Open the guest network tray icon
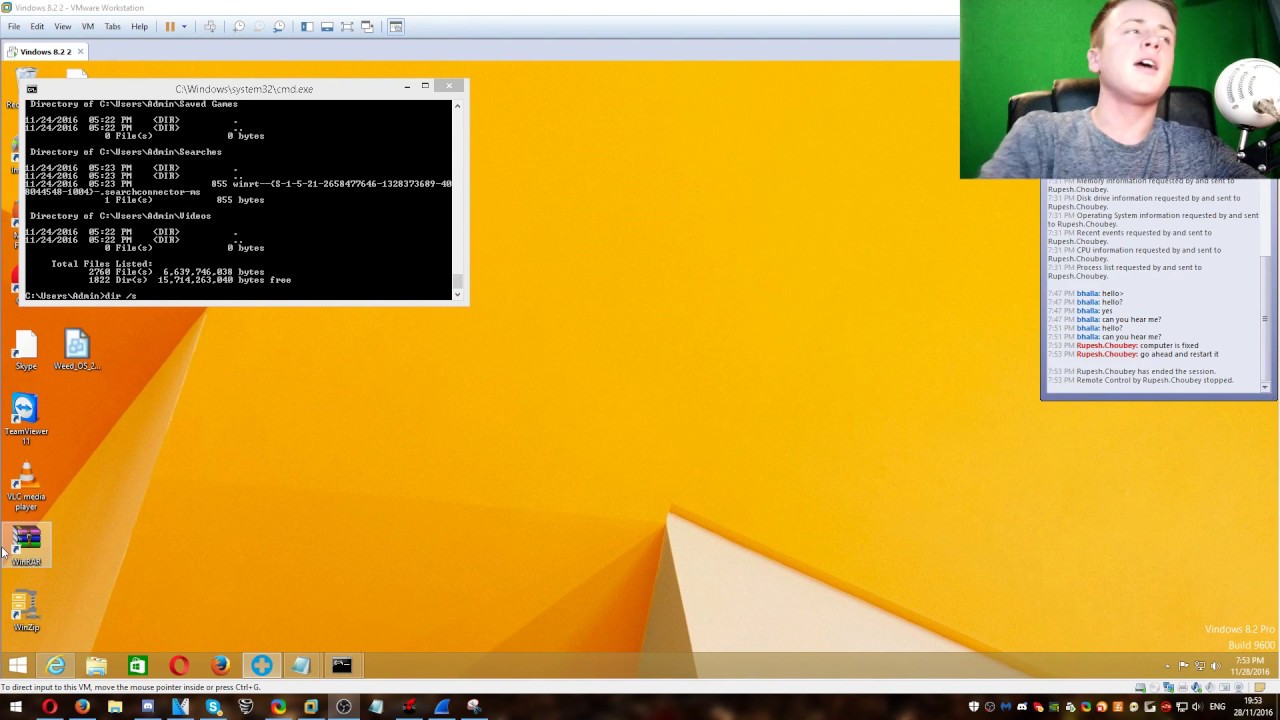1280x720 pixels. click(x=1200, y=666)
